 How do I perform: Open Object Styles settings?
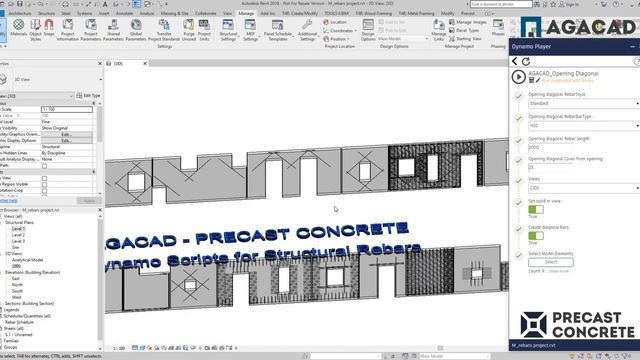[x=36, y=29]
